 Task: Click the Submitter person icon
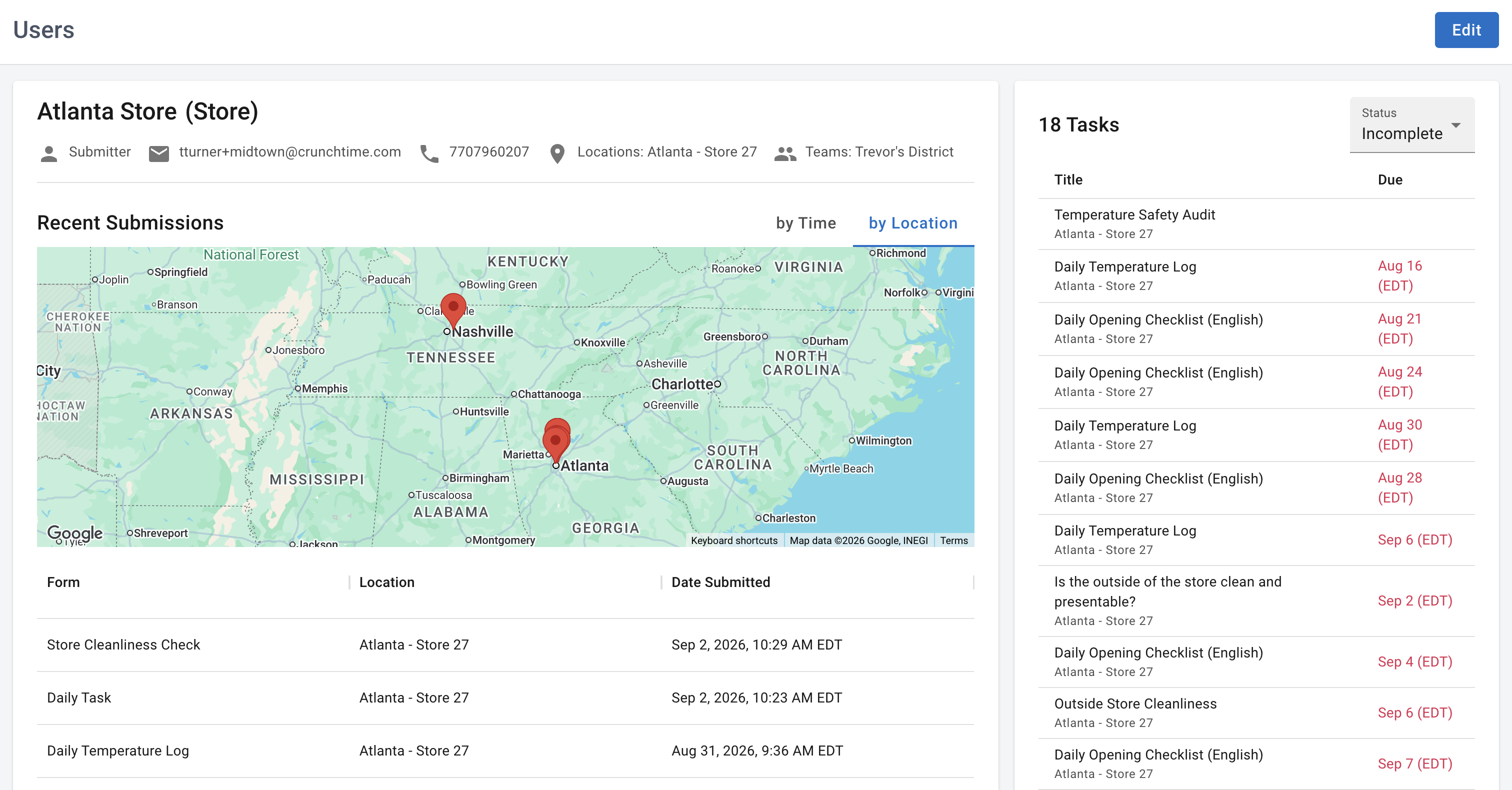(x=48, y=153)
